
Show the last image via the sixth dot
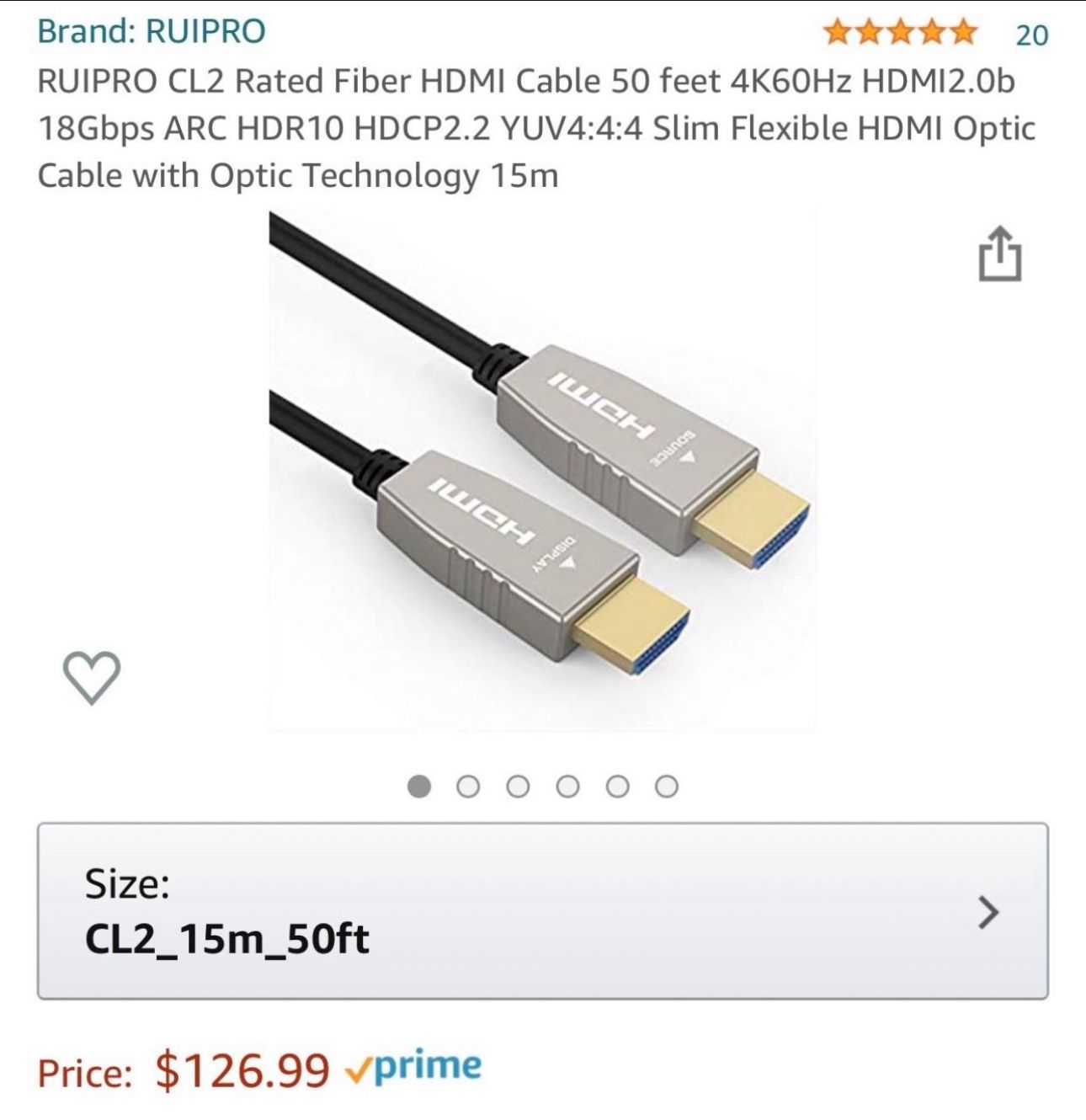point(666,787)
